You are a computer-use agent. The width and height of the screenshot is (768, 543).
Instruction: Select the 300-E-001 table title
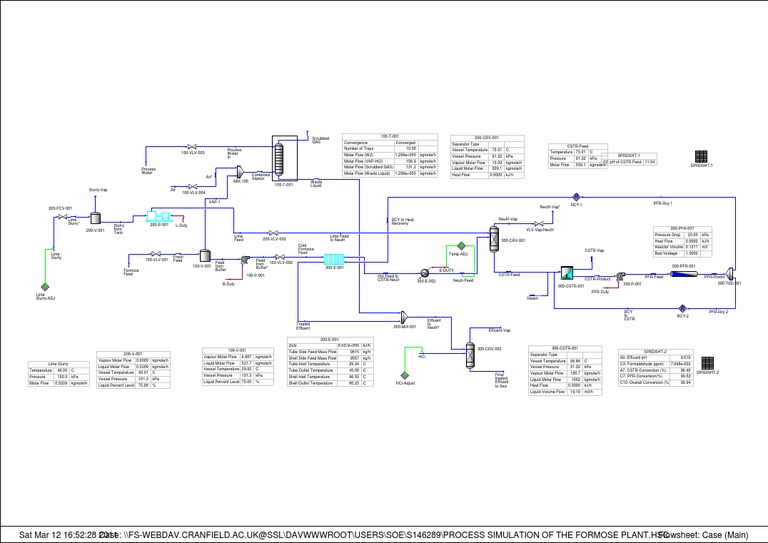click(x=330, y=339)
